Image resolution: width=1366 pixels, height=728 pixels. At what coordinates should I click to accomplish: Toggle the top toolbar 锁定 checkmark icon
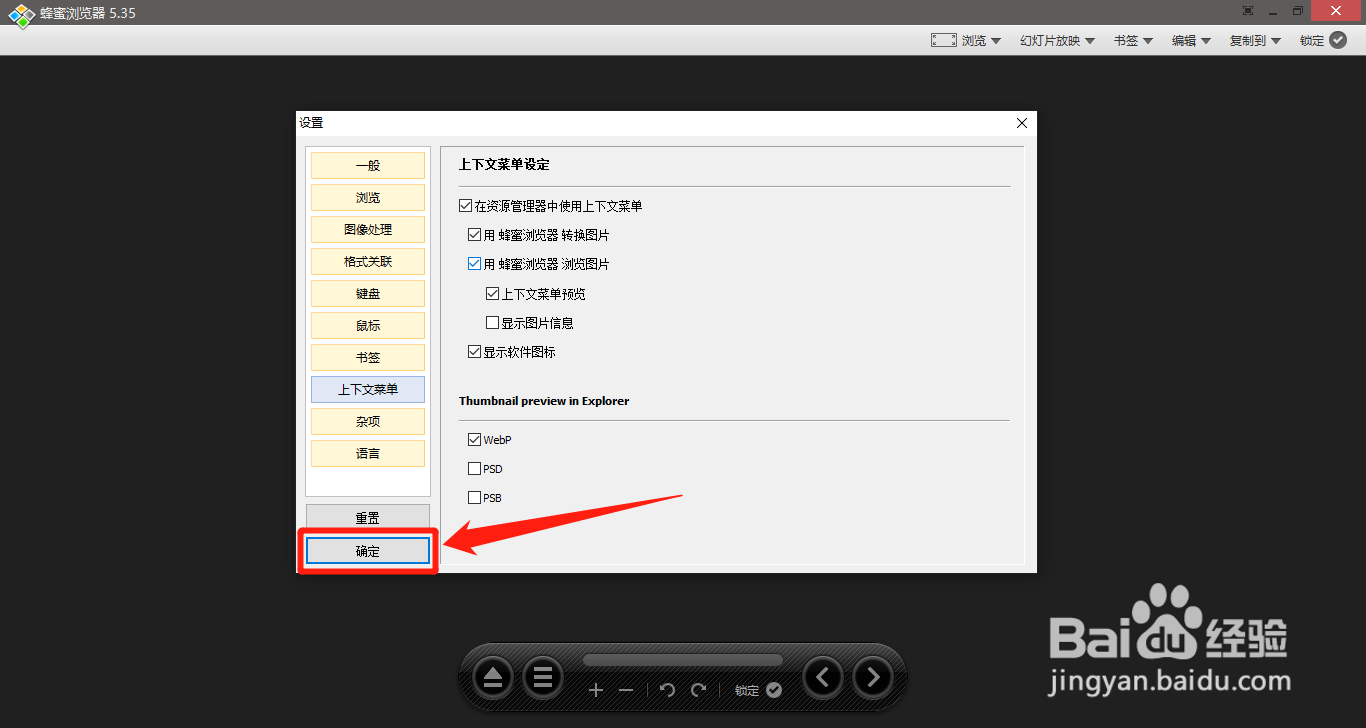point(1338,40)
